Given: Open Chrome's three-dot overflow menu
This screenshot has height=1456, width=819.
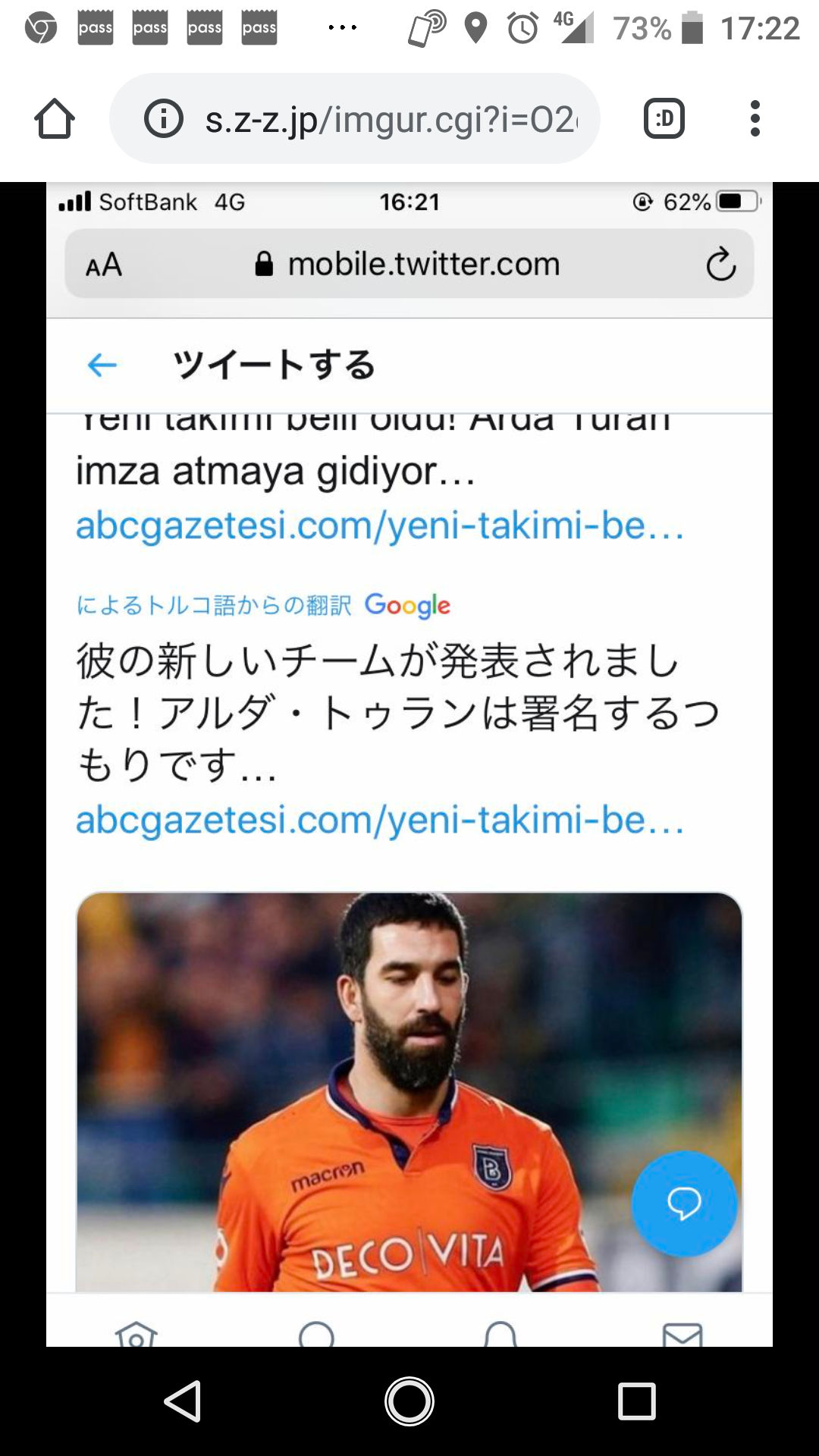Looking at the screenshot, I should [x=755, y=118].
